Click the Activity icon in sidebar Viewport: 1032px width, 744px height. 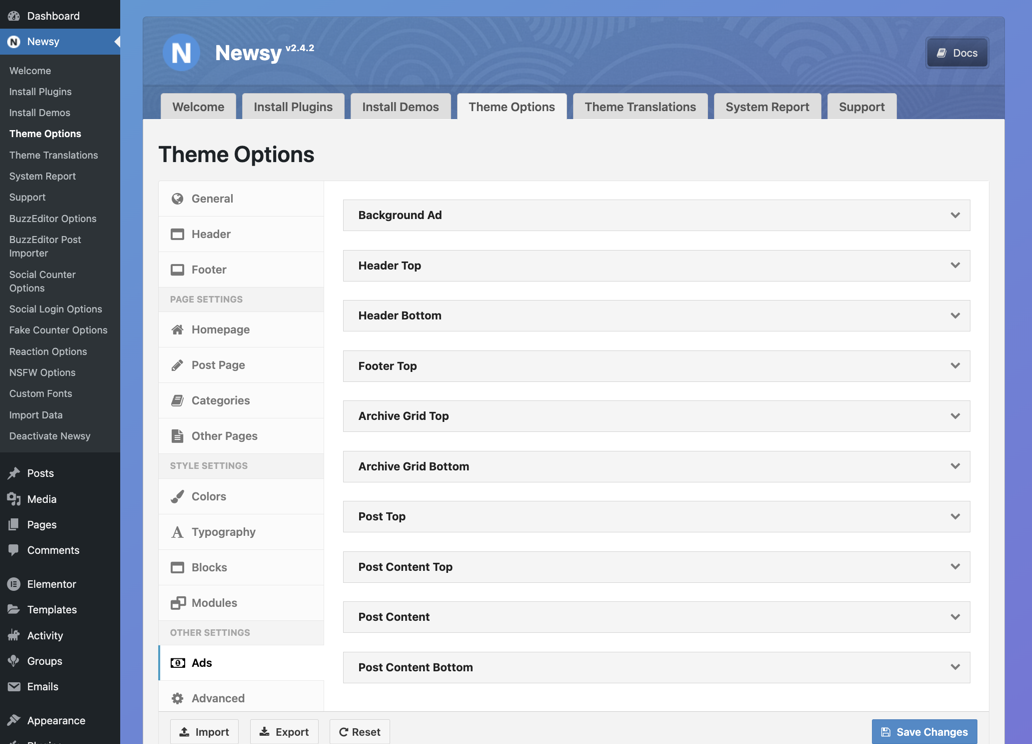[14, 635]
